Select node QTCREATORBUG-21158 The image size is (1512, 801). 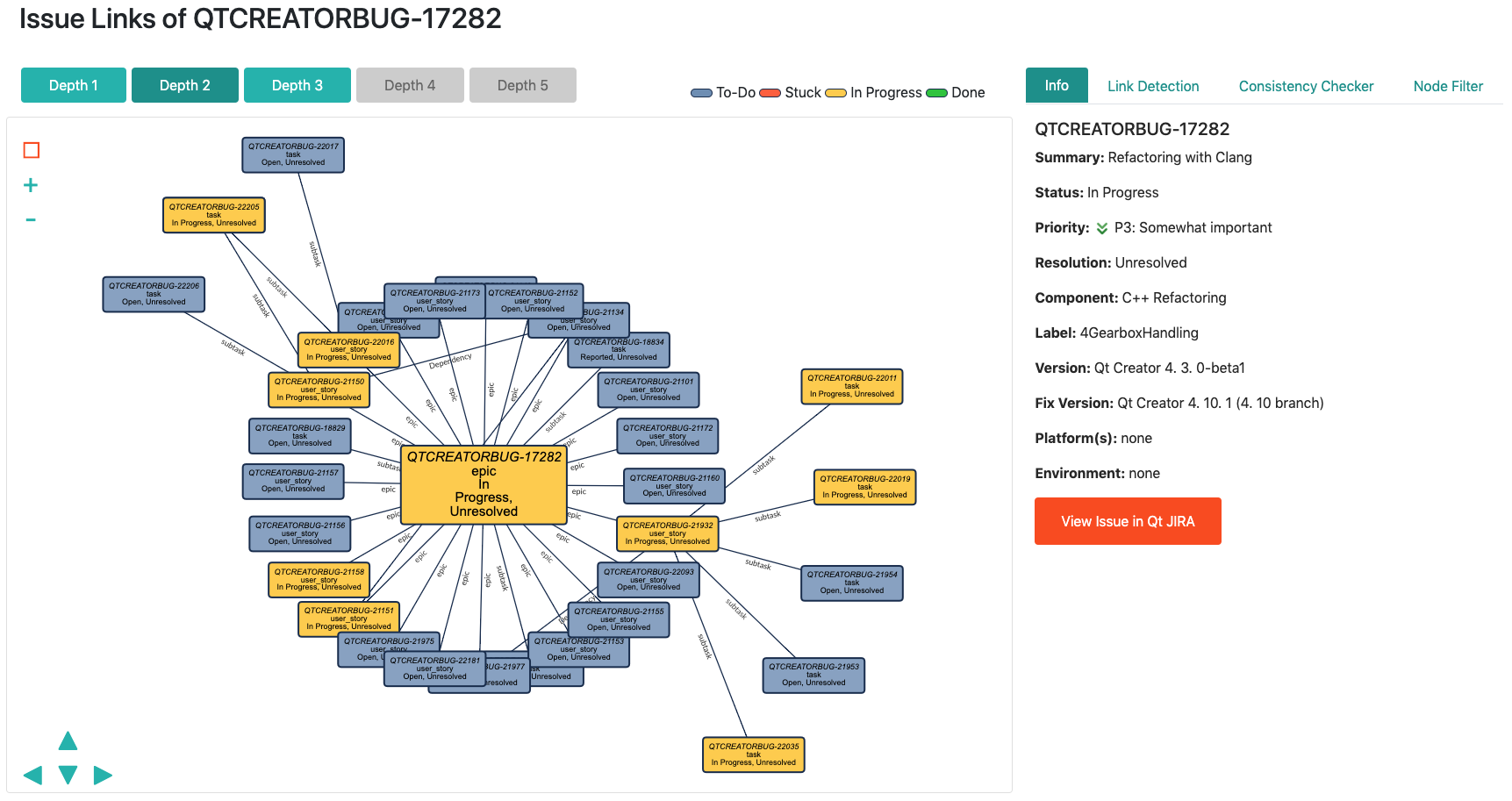coord(319,580)
